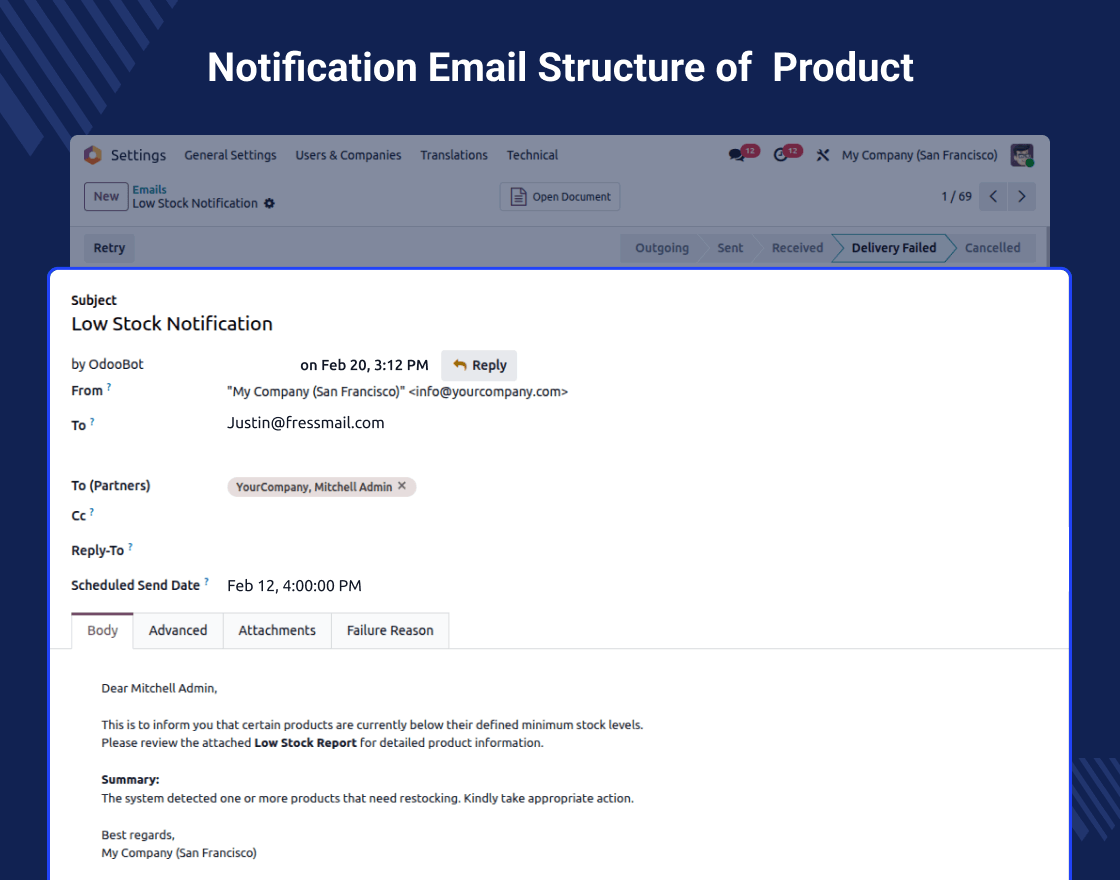Click the Odoo Settings app logo icon

point(93,155)
